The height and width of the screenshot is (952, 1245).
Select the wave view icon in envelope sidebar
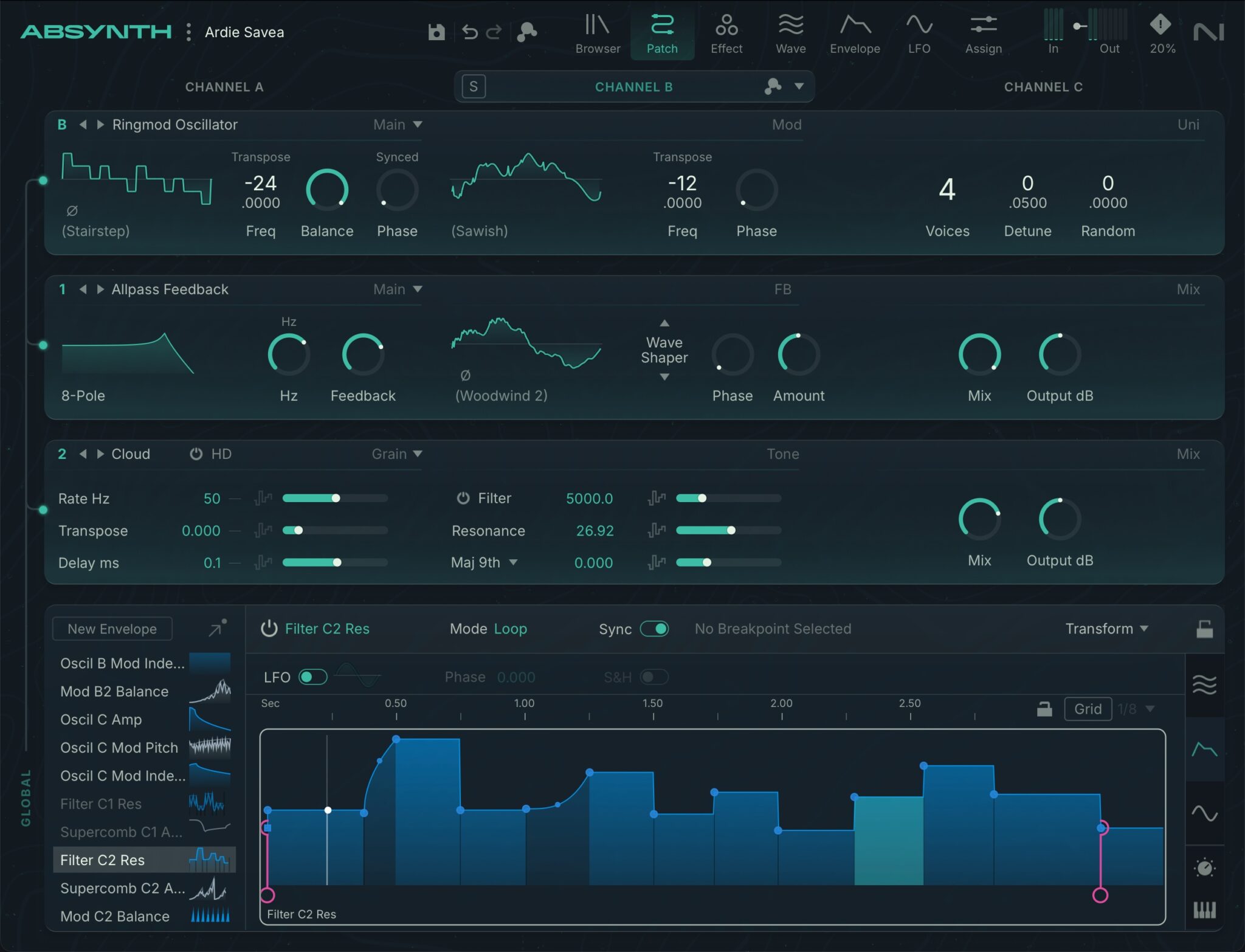tap(1204, 685)
